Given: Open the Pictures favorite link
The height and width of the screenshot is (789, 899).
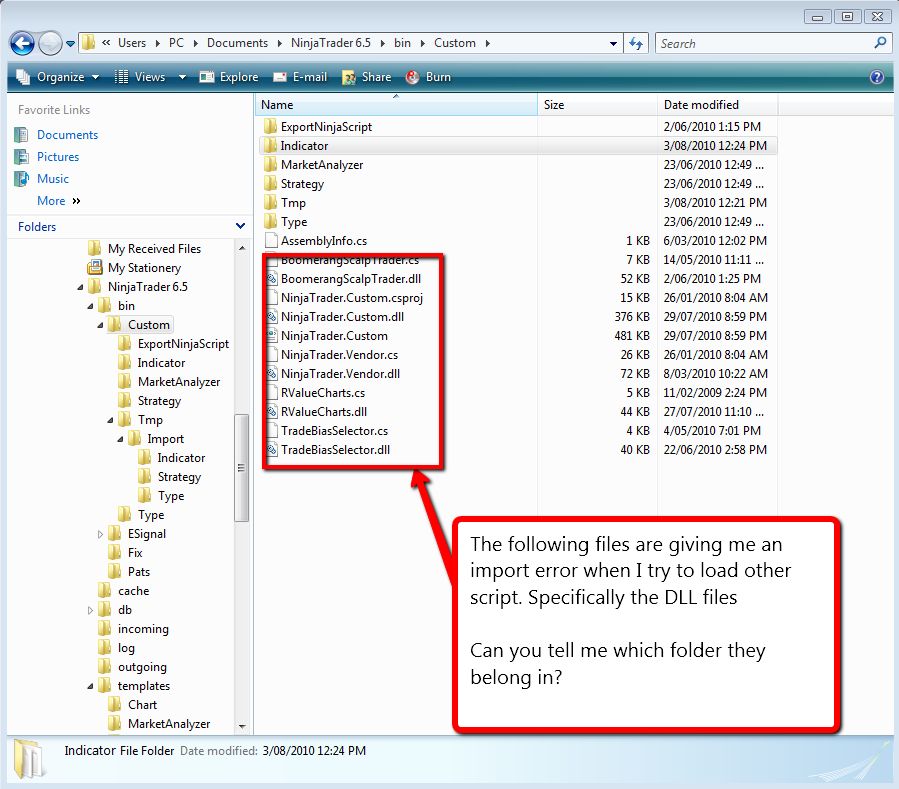Looking at the screenshot, I should (58, 157).
